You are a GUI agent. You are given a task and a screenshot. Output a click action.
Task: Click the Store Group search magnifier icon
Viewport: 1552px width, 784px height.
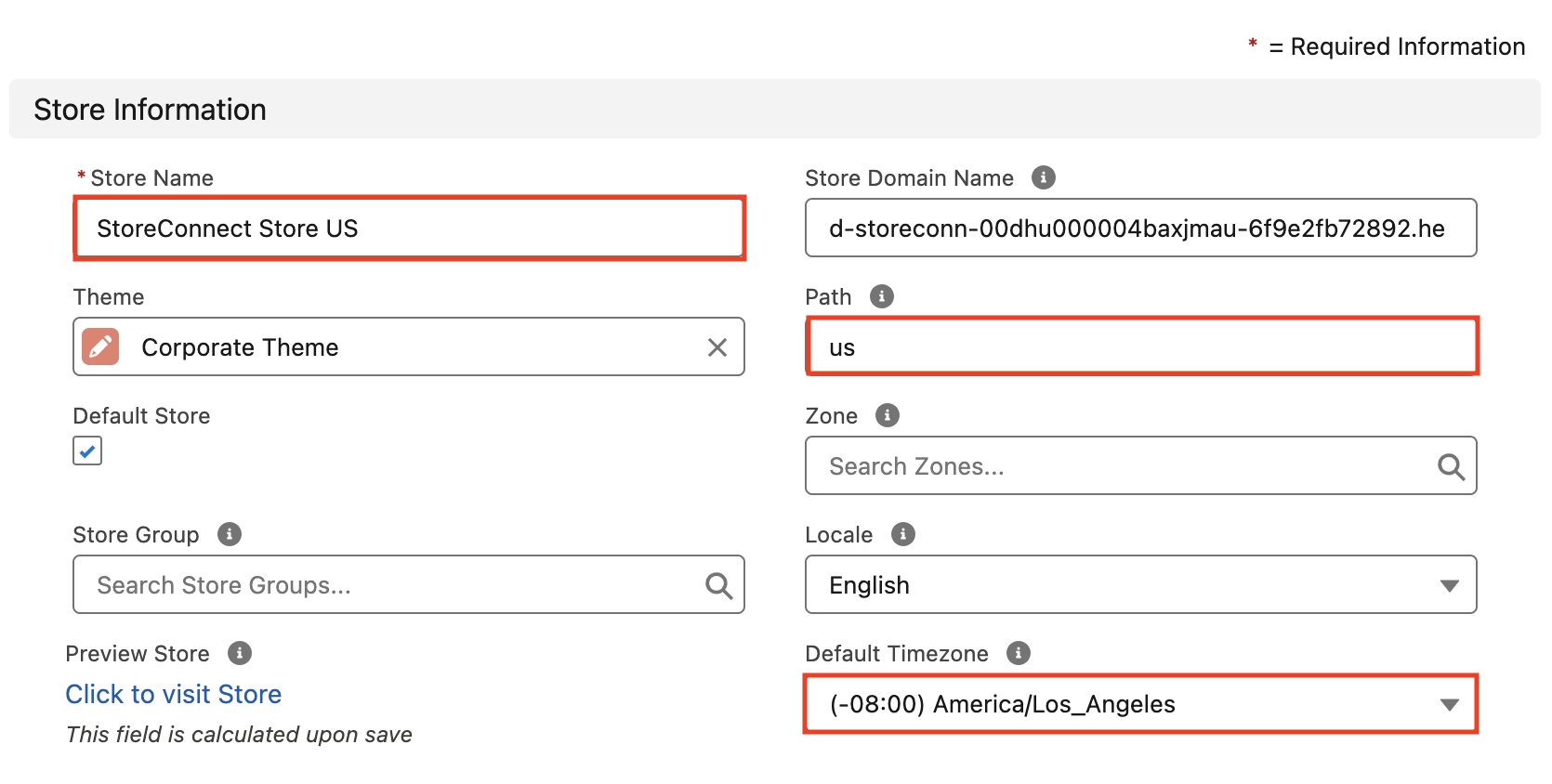click(x=718, y=585)
